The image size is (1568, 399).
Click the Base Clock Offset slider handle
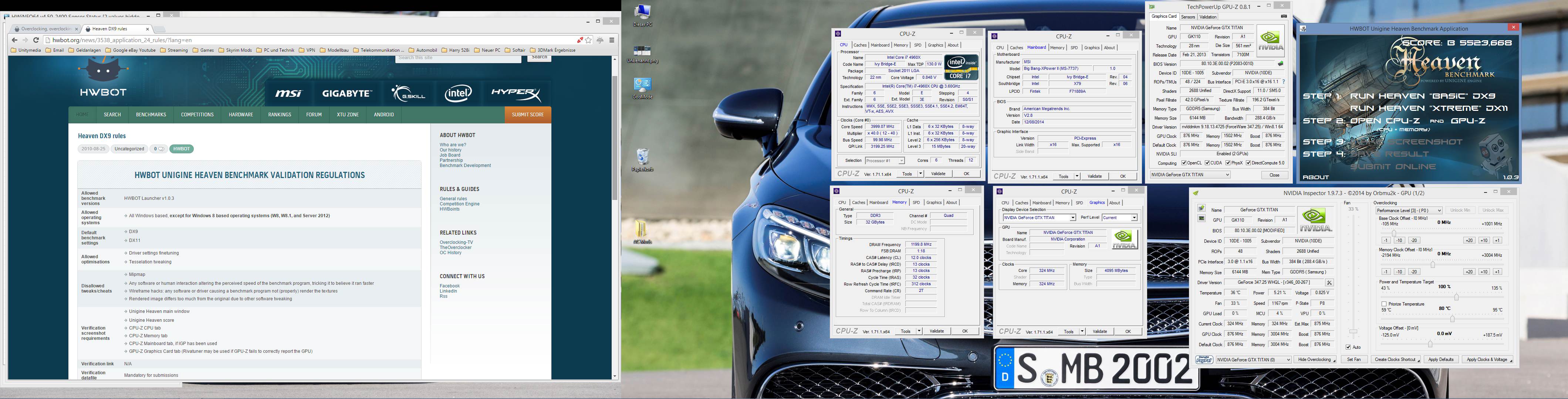1394,232
